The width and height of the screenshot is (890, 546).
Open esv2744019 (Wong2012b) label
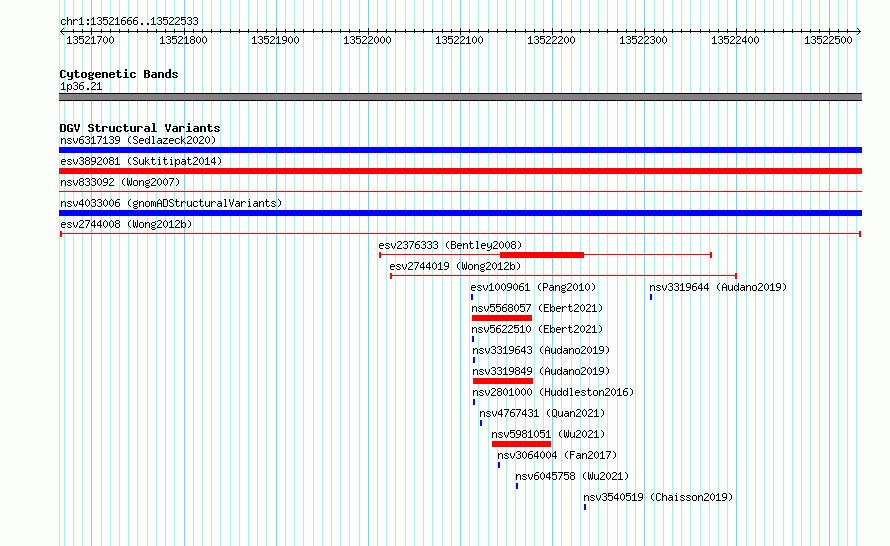(x=455, y=266)
